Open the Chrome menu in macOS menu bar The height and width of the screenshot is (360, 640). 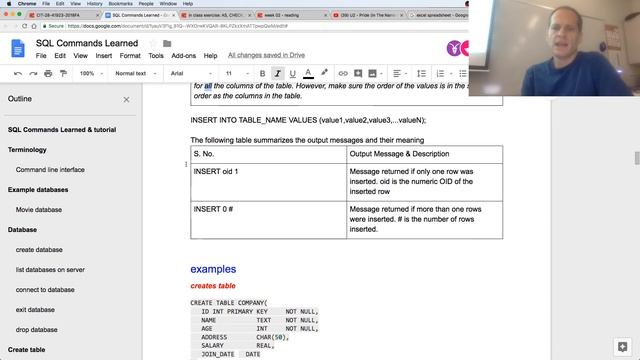[27, 4]
